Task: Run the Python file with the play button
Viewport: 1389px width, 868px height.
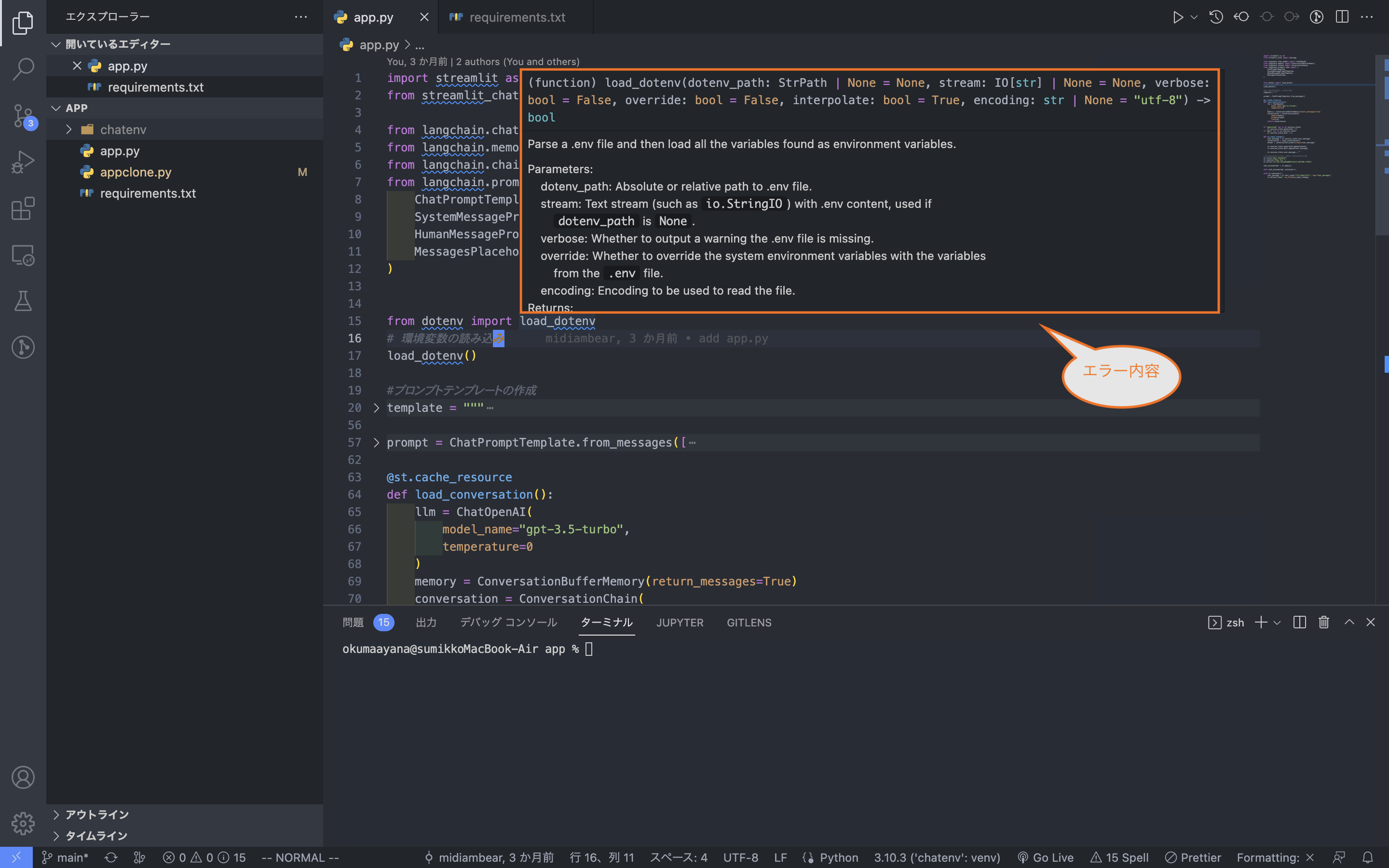Action: 1178,17
